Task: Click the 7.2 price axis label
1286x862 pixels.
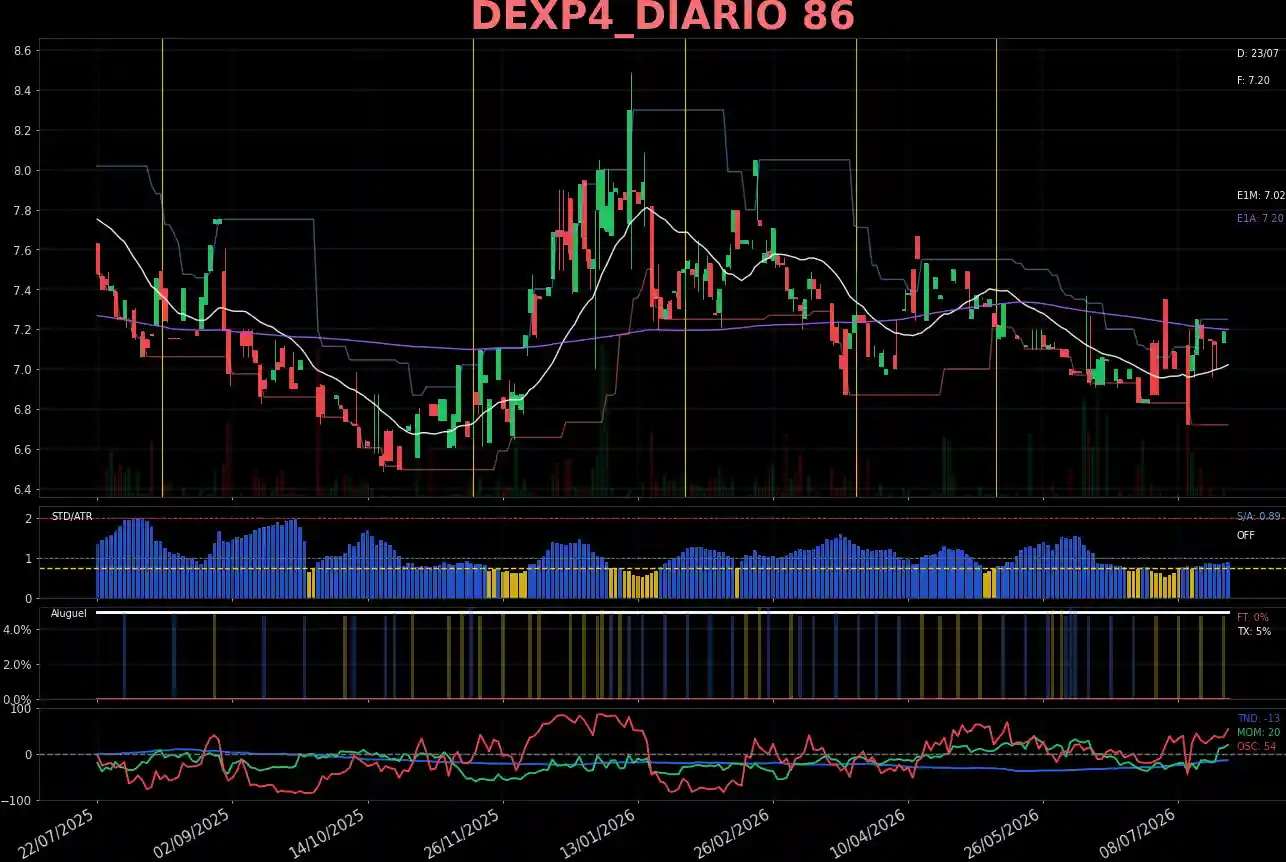Action: (x=22, y=330)
